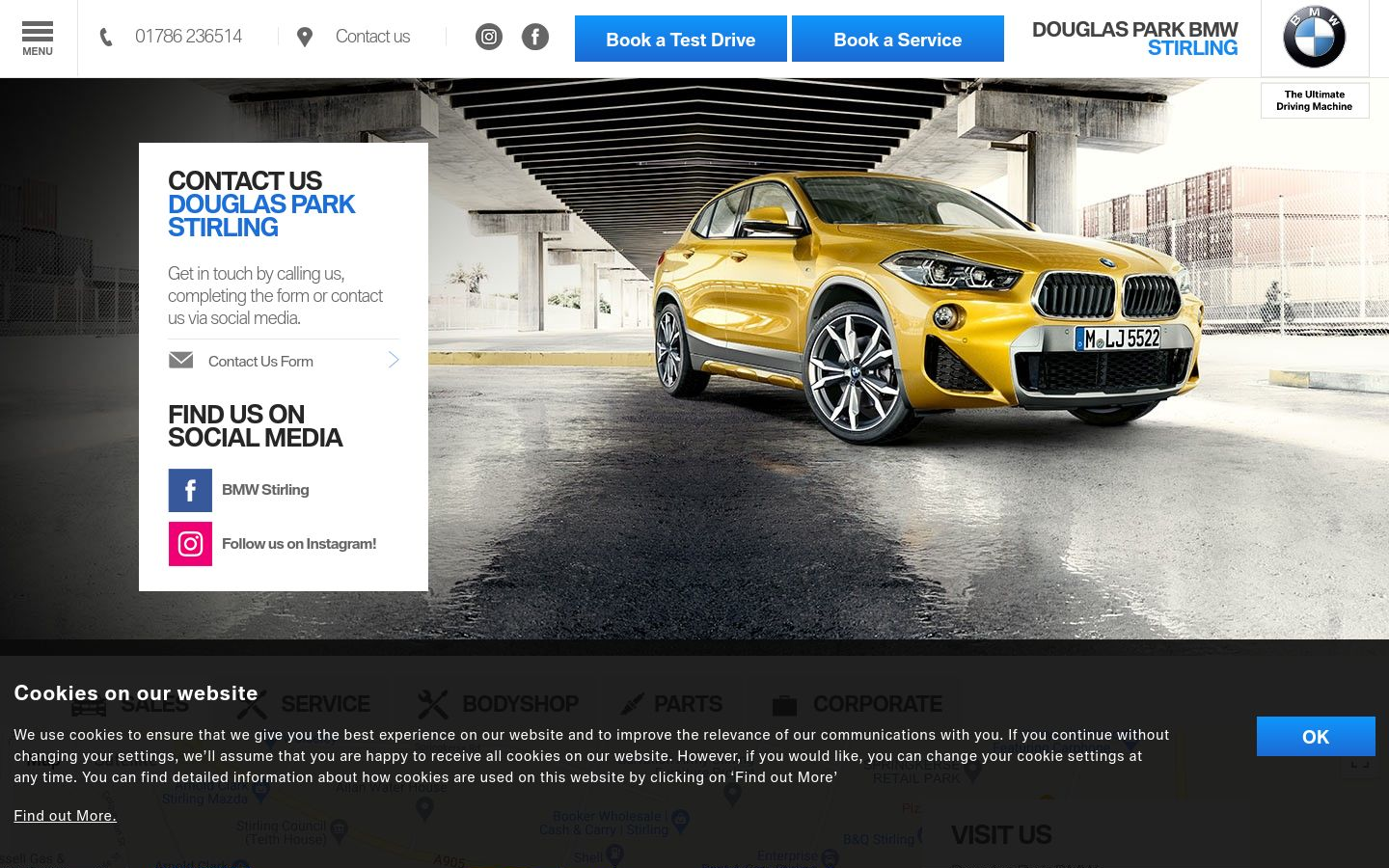This screenshot has height=868, width=1389.
Task: Click the phone icon beside 01786 236514
Action: (x=106, y=37)
